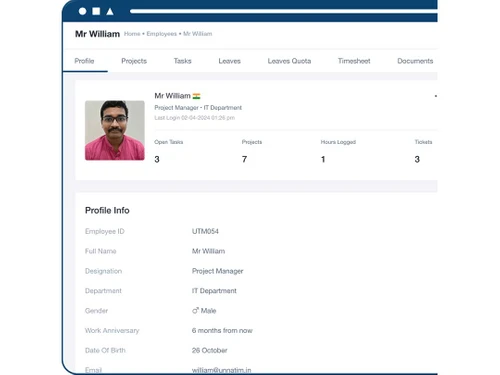The image size is (500, 375).
Task: Click the triangle icon in window header
Action: click(x=110, y=12)
